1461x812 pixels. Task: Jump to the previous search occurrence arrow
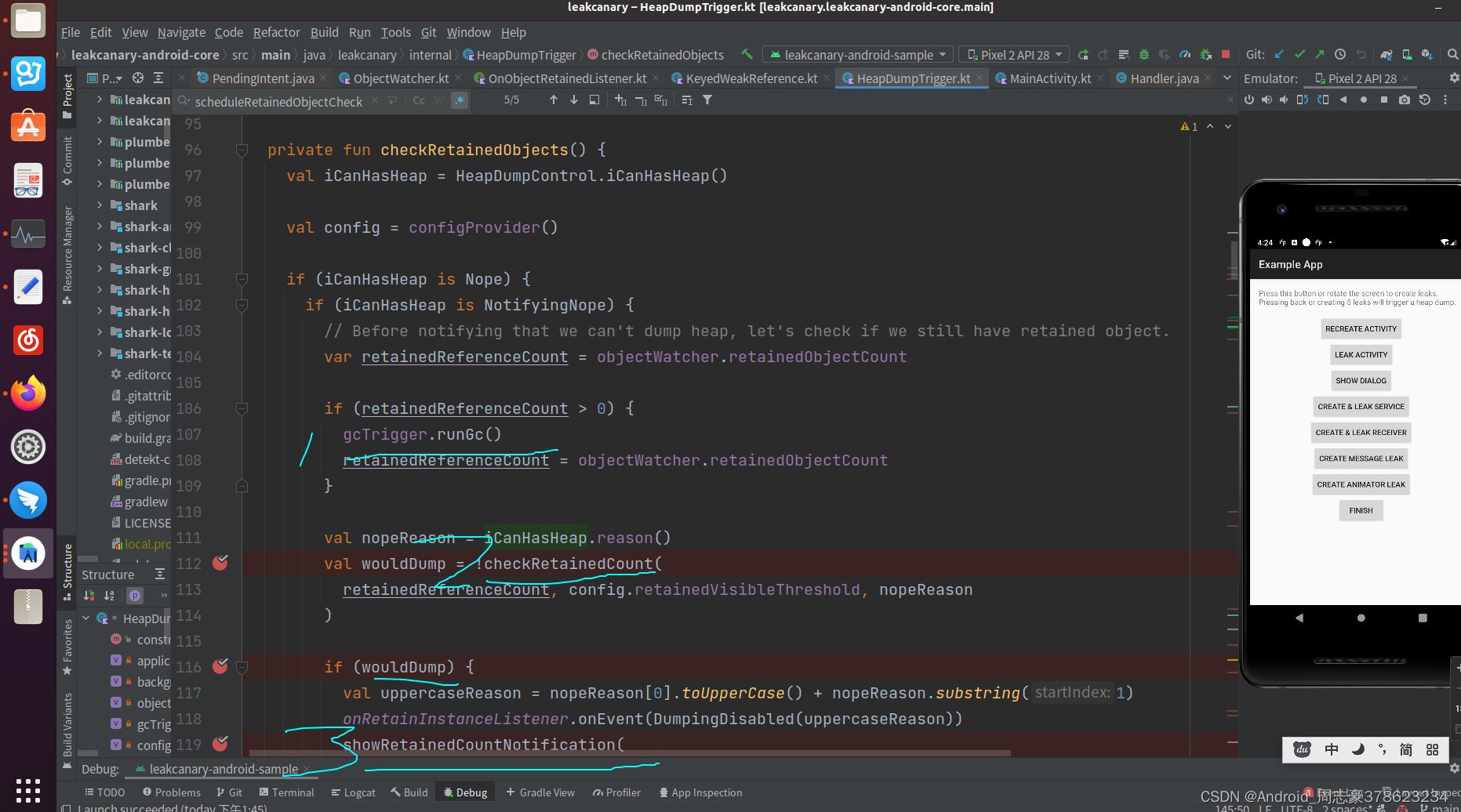[x=554, y=100]
